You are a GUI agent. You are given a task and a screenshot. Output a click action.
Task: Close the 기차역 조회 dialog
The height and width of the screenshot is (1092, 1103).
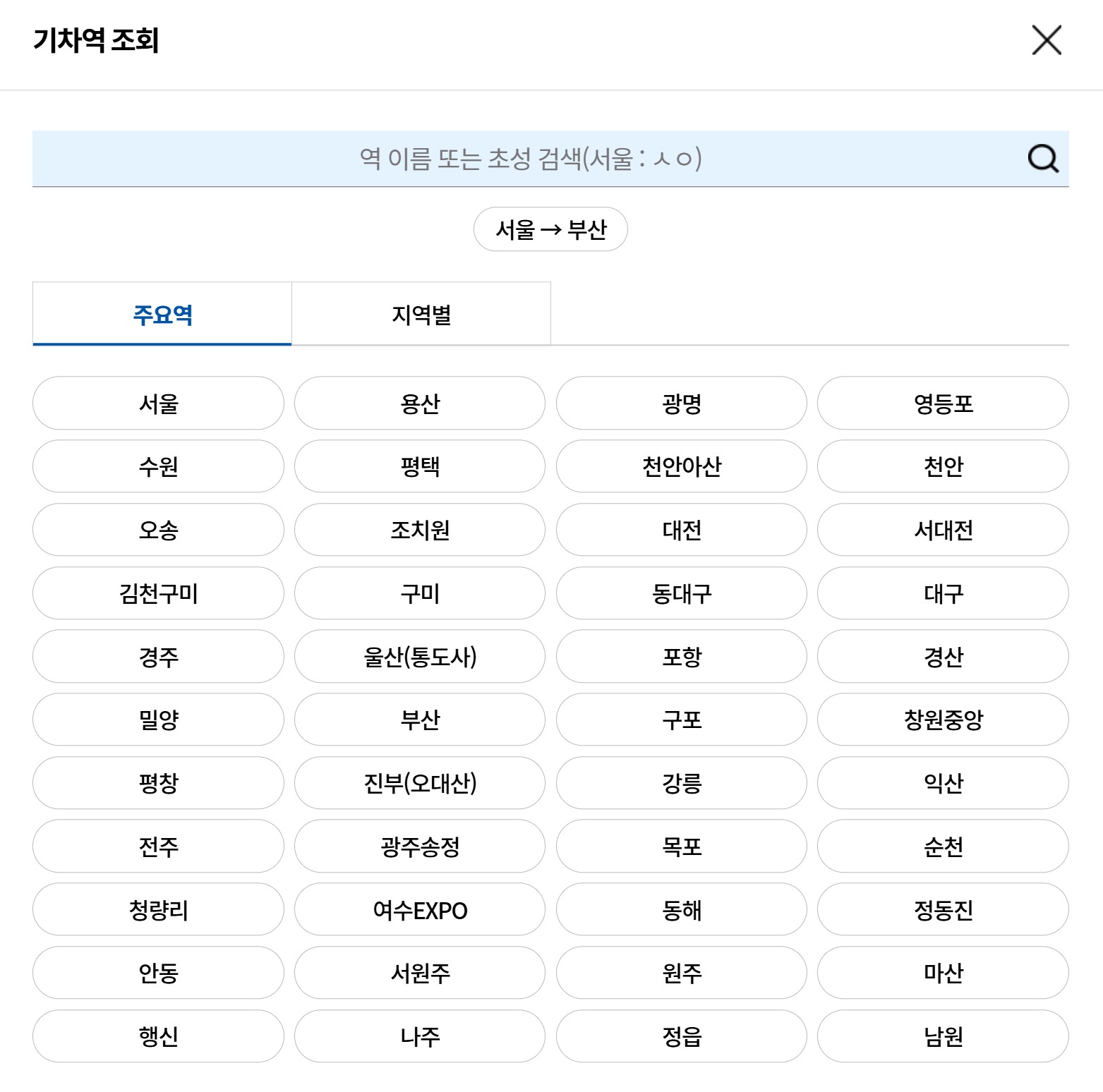click(x=1047, y=40)
